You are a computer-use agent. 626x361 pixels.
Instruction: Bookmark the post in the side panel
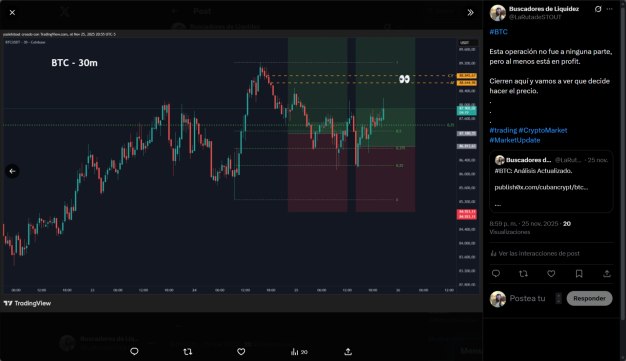pyautogui.click(x=579, y=274)
